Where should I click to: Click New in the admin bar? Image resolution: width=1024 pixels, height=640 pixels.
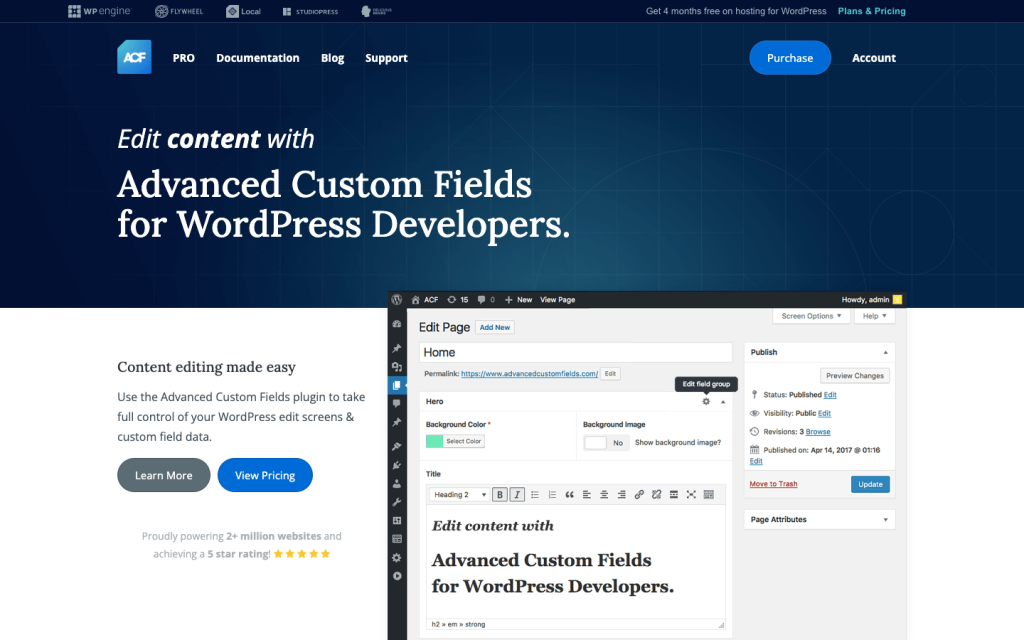(x=519, y=300)
